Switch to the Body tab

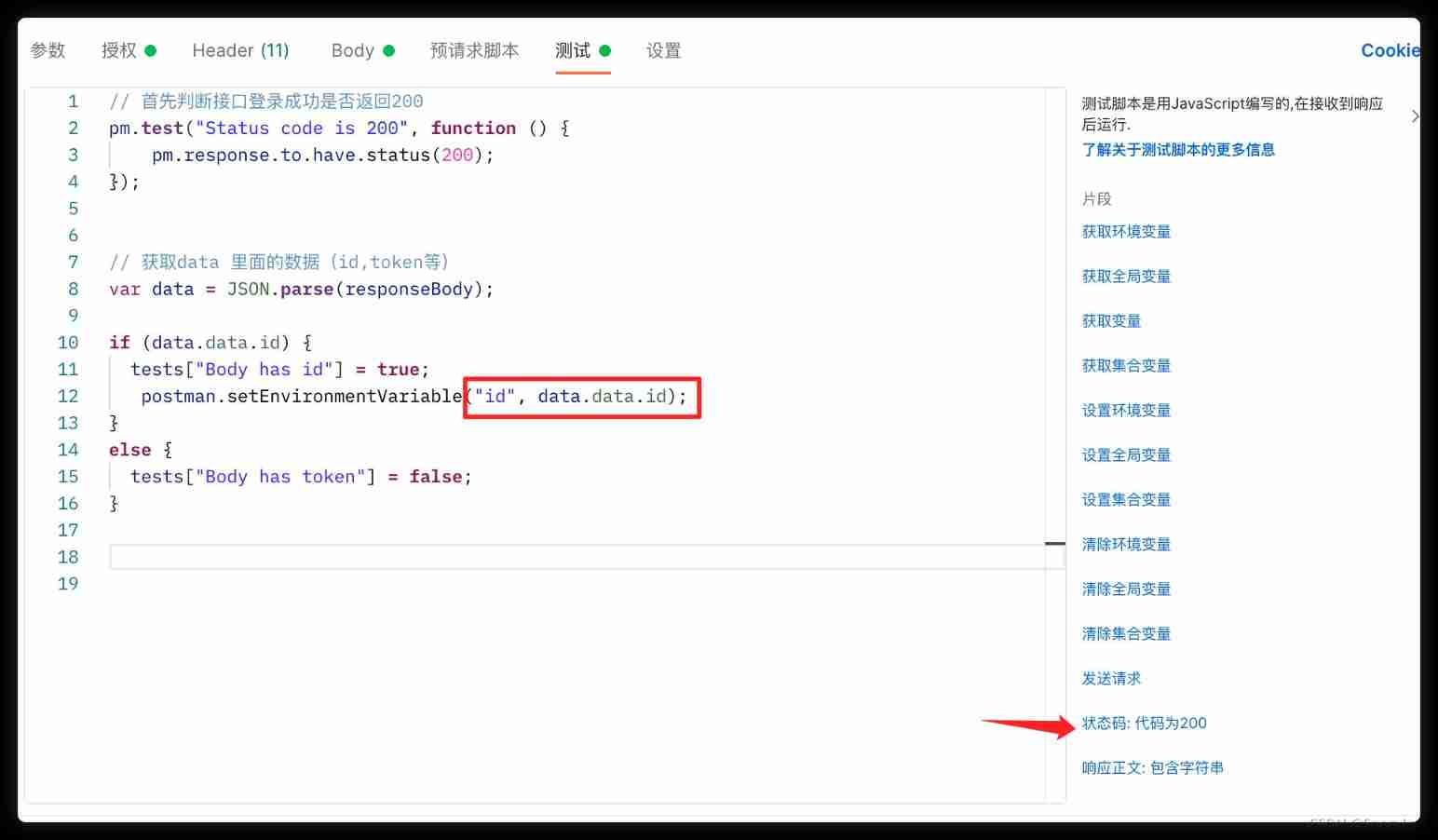click(x=362, y=50)
